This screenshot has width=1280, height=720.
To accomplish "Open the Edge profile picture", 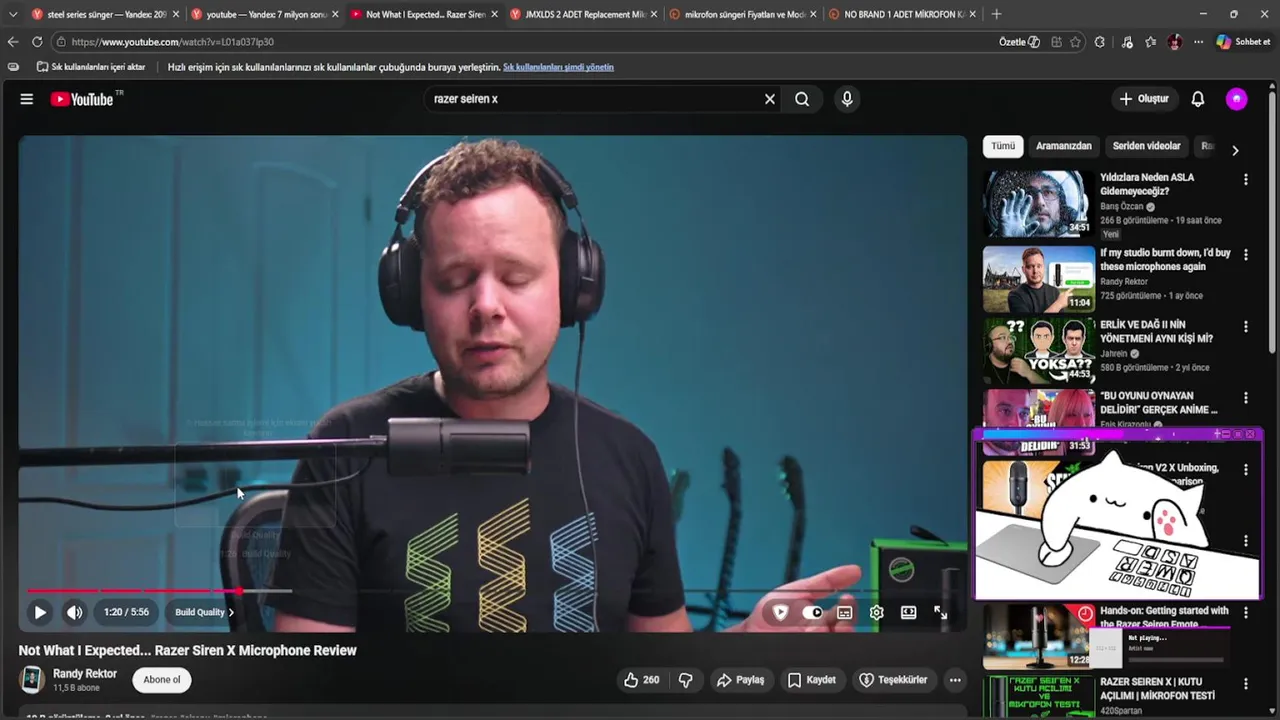I will pos(1175,42).
